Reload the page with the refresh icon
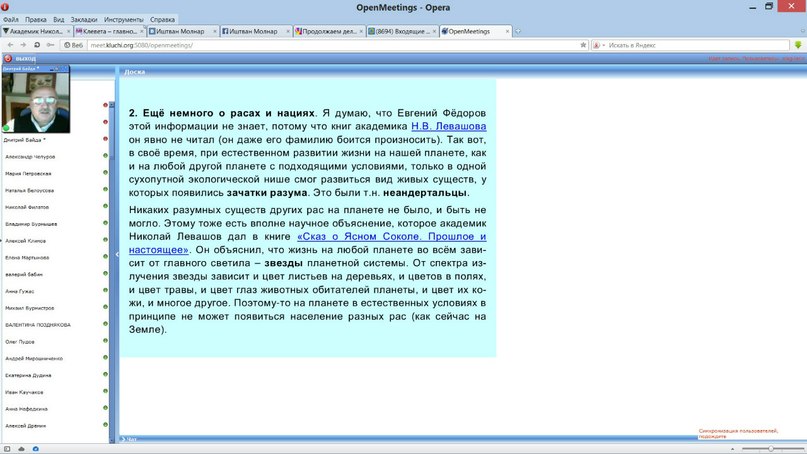This screenshot has height=454, width=807. click(x=37, y=45)
